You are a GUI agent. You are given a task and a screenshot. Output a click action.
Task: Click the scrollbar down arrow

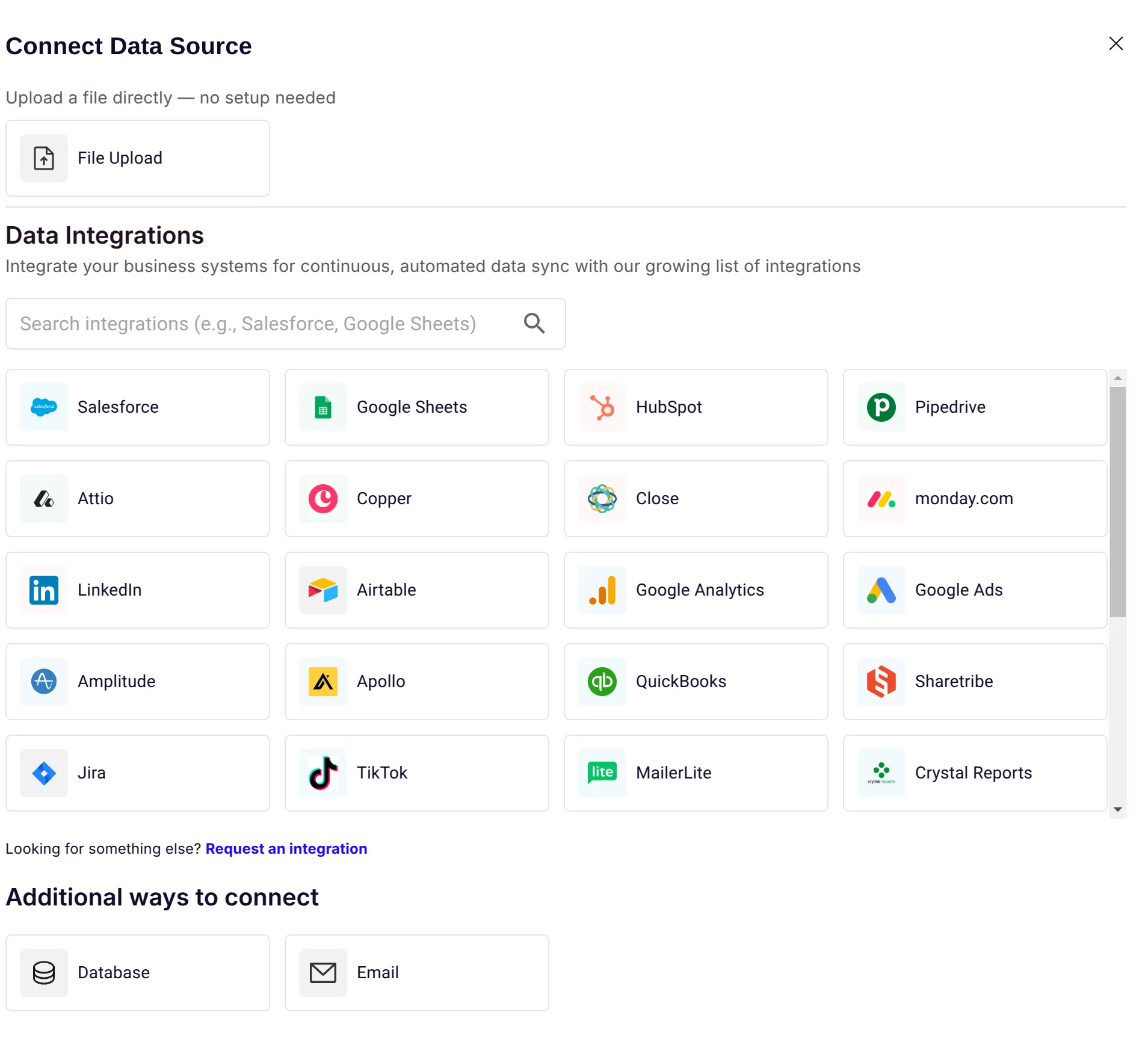click(1117, 810)
